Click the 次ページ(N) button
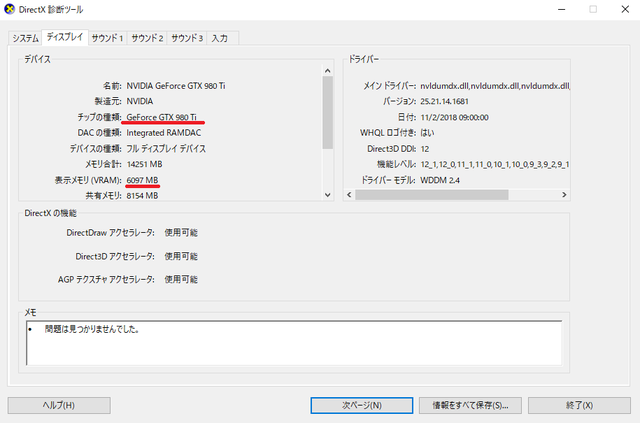This screenshot has height=423, width=640. coord(362,405)
